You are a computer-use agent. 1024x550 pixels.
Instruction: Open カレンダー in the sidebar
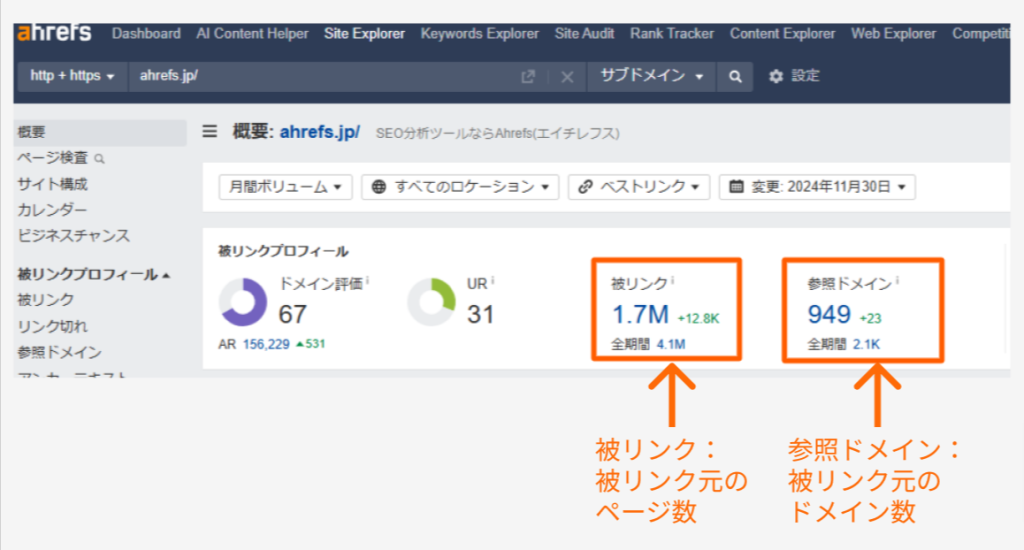point(52,210)
